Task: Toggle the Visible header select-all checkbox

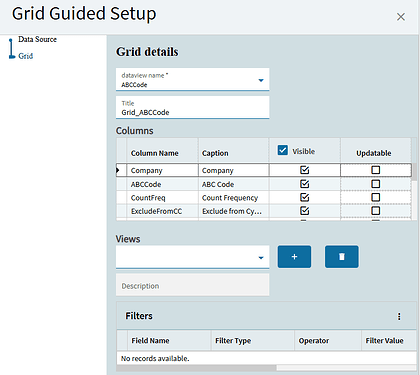Action: click(283, 150)
